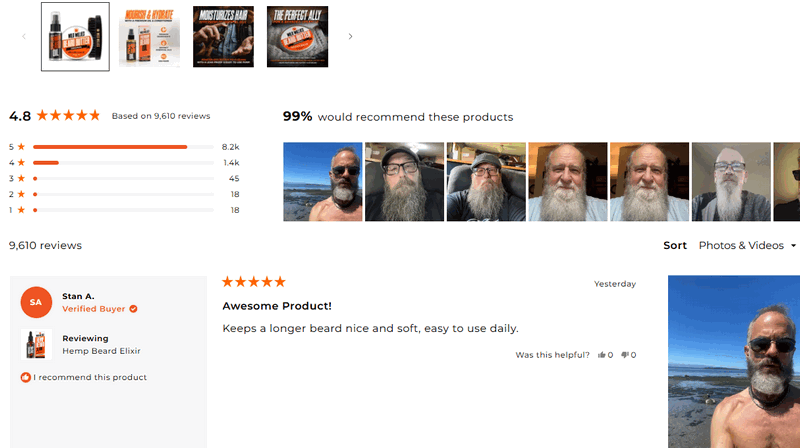Click the thumbs up helpful icon

point(602,355)
